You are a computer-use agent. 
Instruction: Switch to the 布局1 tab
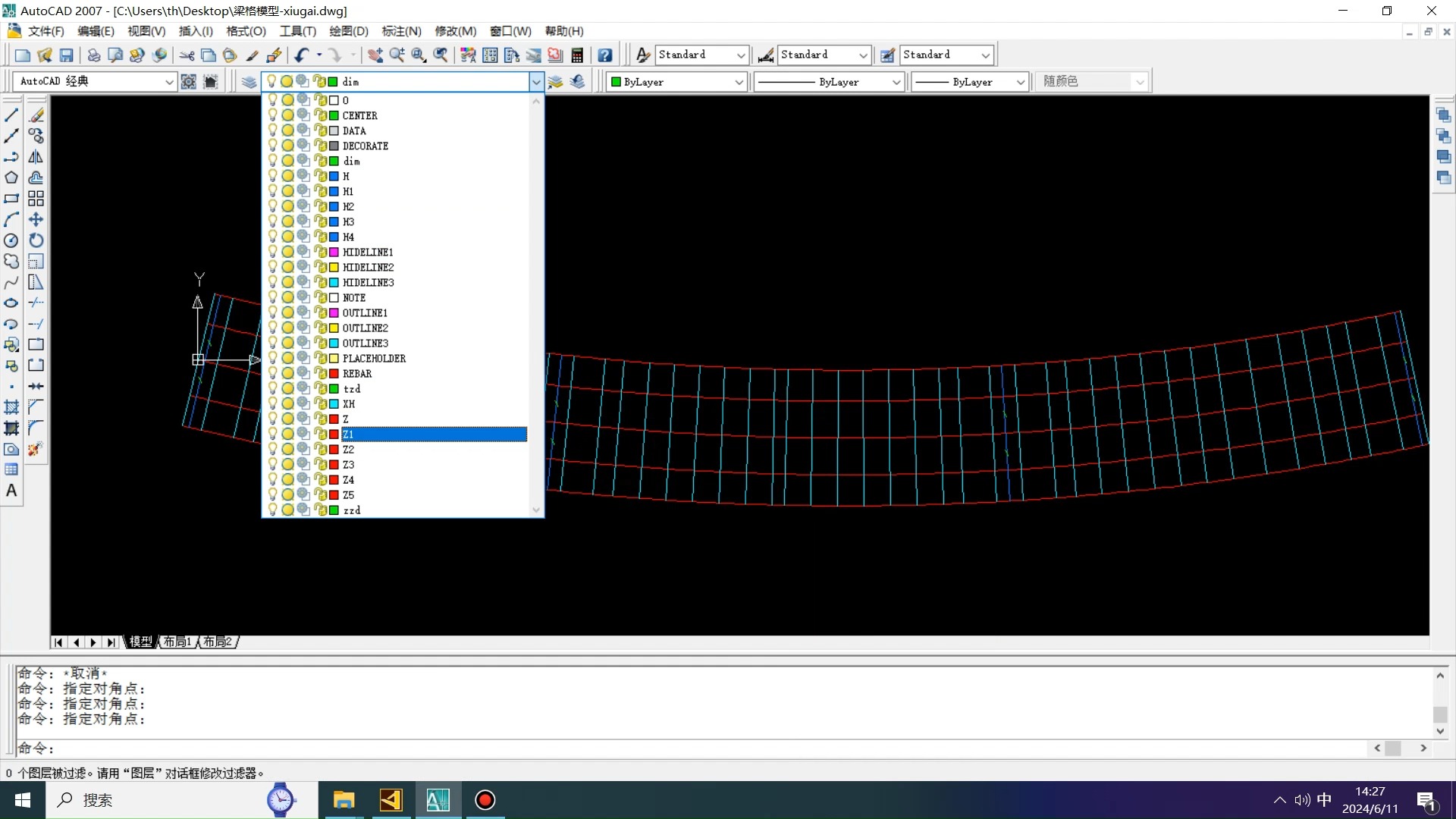click(177, 642)
